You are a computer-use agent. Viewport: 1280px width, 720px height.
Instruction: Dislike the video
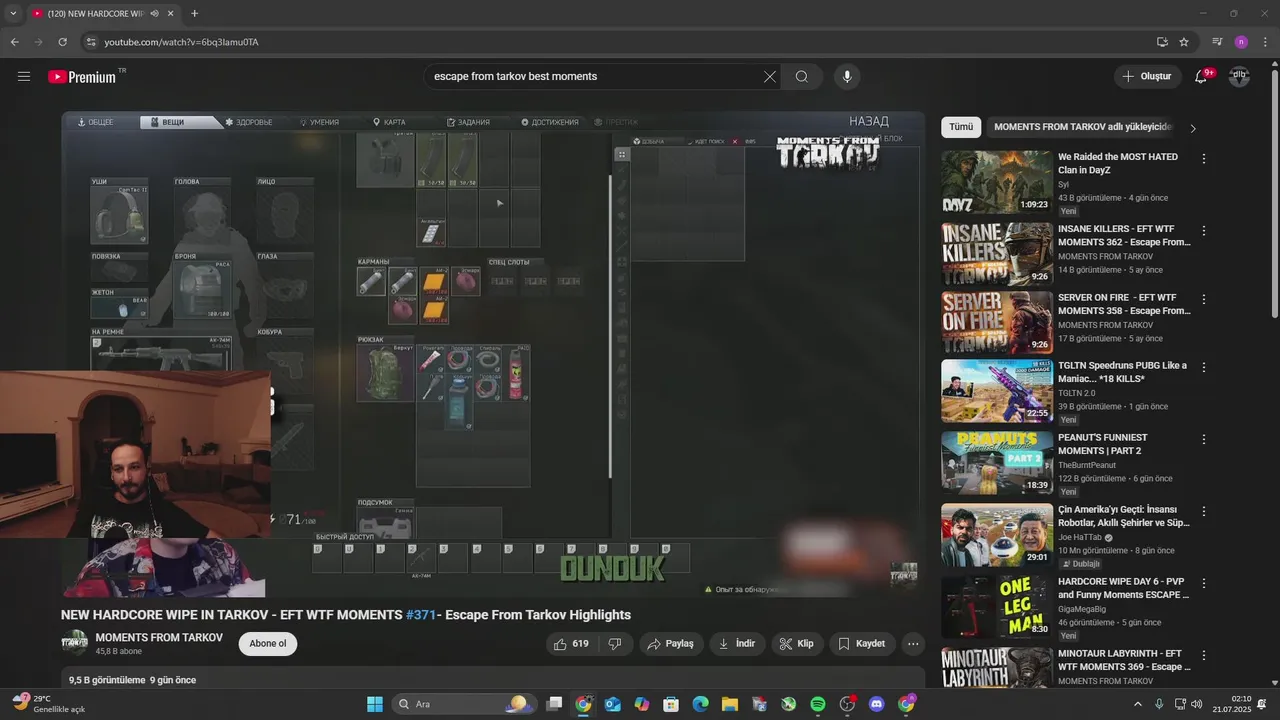pyautogui.click(x=615, y=644)
